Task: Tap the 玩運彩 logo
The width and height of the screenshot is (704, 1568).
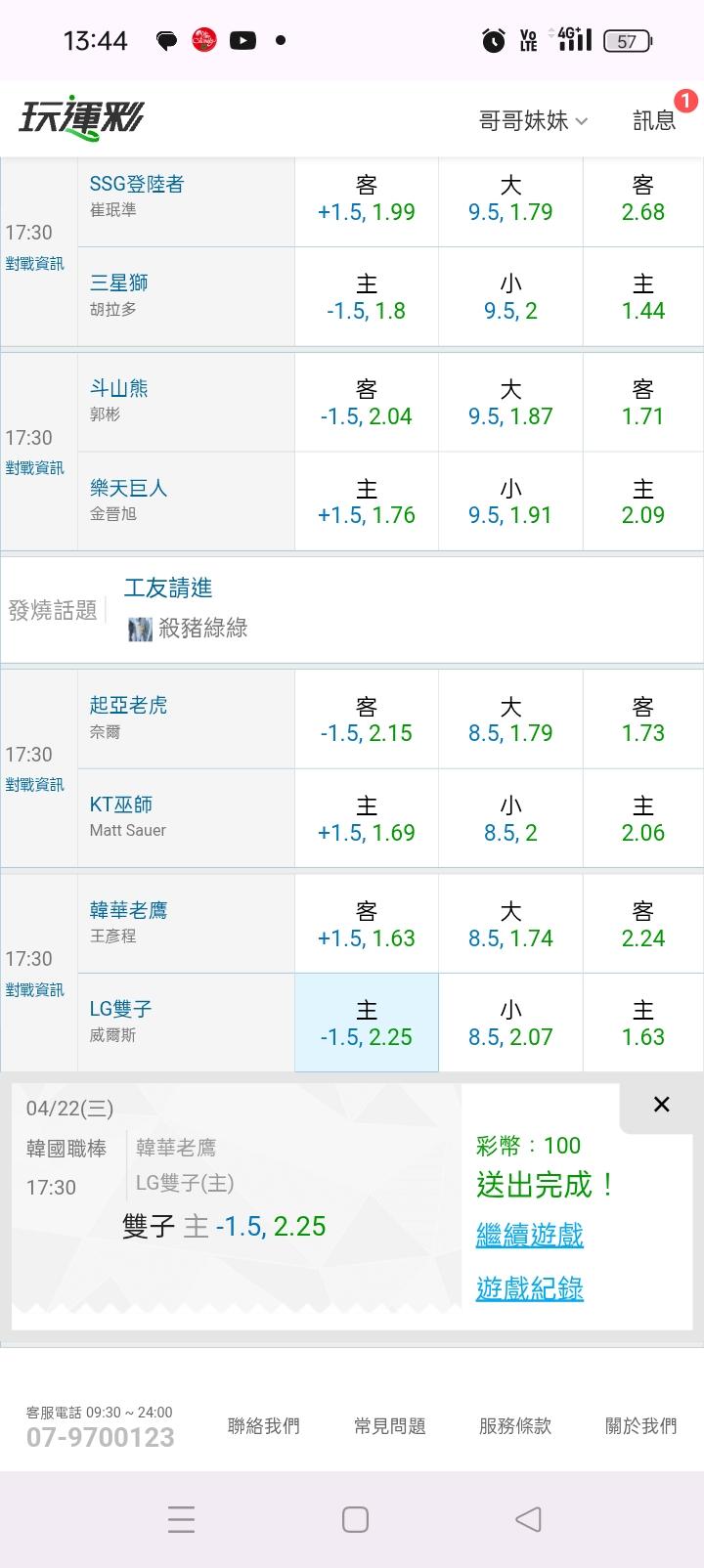Action: click(81, 118)
